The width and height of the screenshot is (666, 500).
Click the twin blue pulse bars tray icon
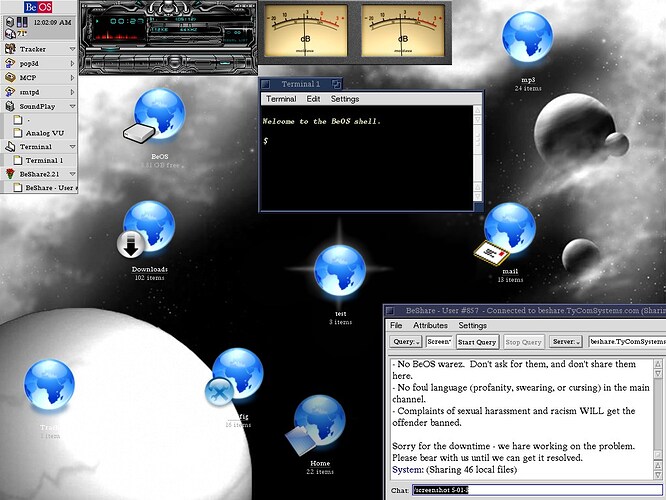tap(22, 22)
